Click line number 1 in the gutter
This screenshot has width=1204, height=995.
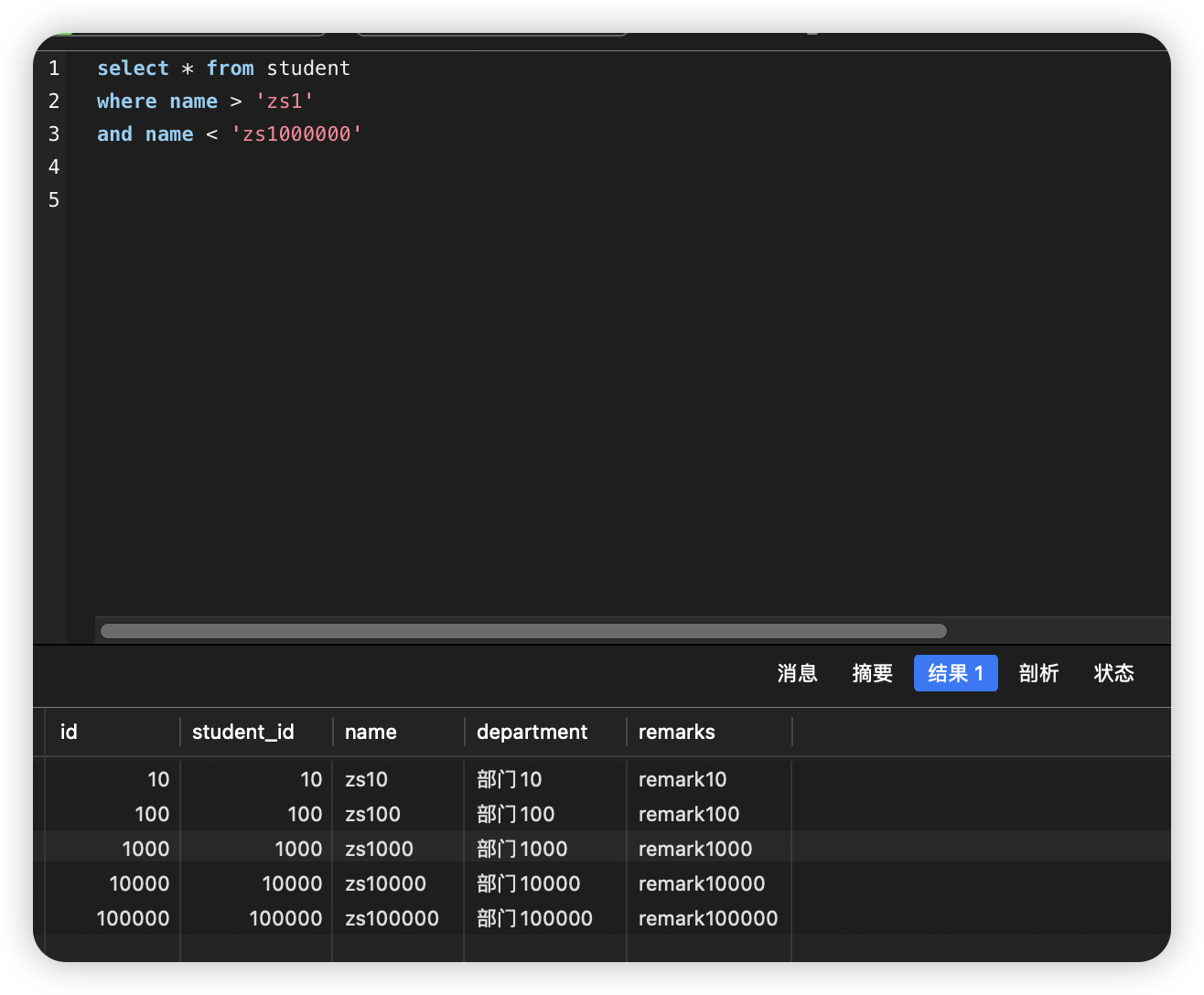click(x=54, y=69)
